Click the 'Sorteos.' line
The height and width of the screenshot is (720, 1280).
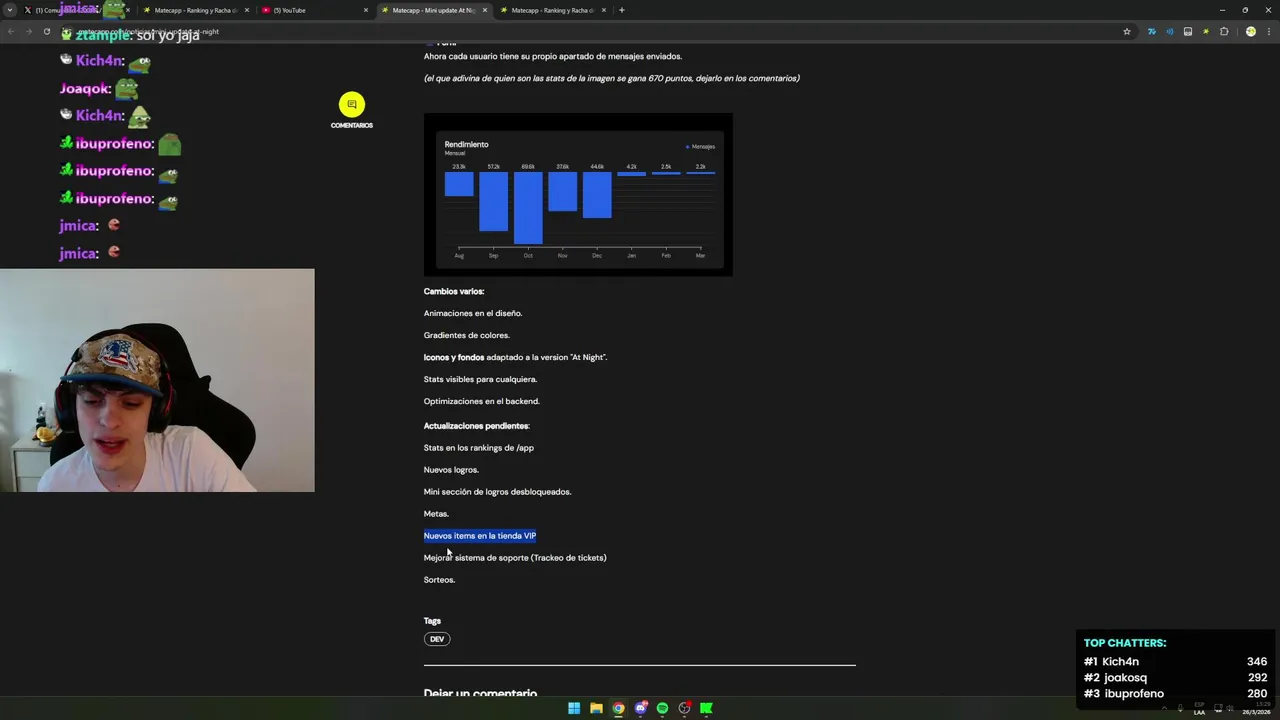(x=439, y=580)
